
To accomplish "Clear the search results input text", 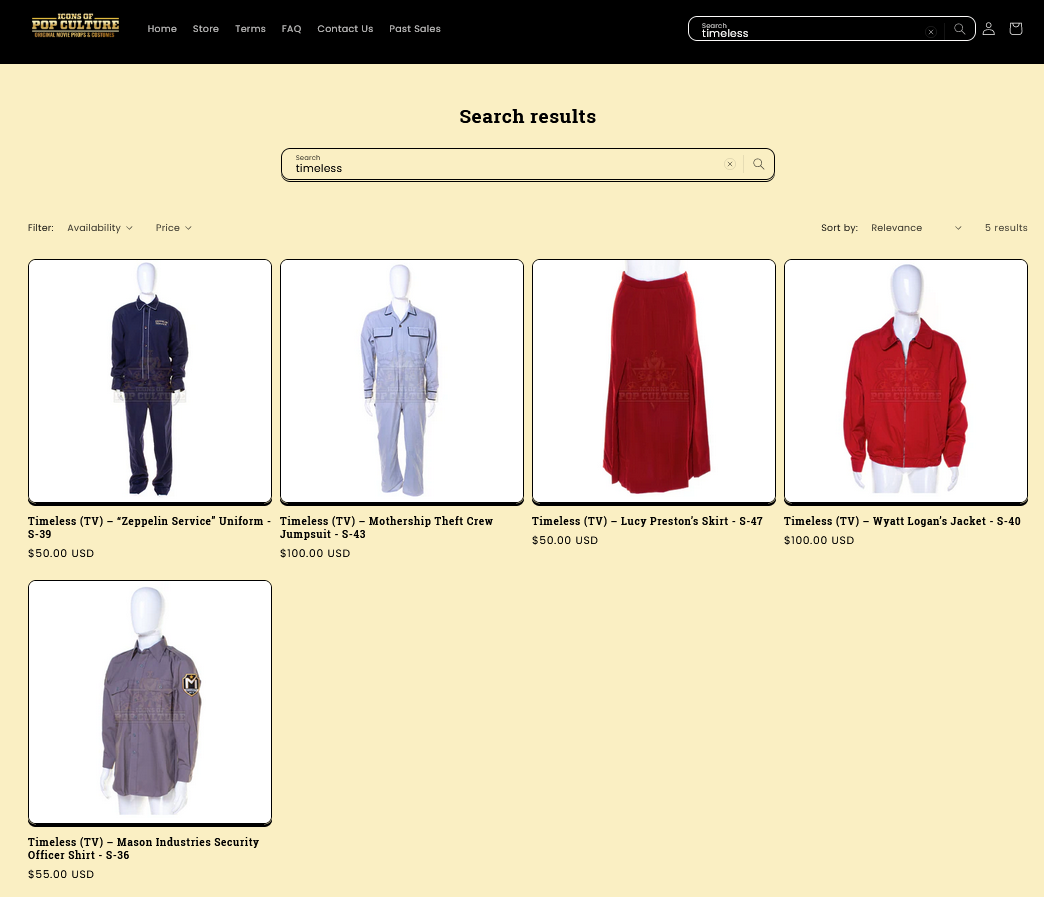I will (x=730, y=164).
